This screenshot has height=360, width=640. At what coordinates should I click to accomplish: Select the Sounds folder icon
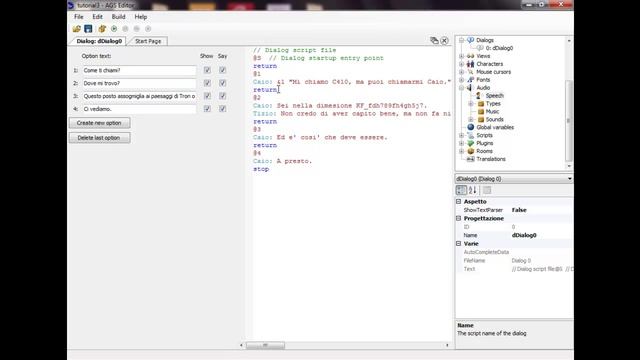[480, 120]
